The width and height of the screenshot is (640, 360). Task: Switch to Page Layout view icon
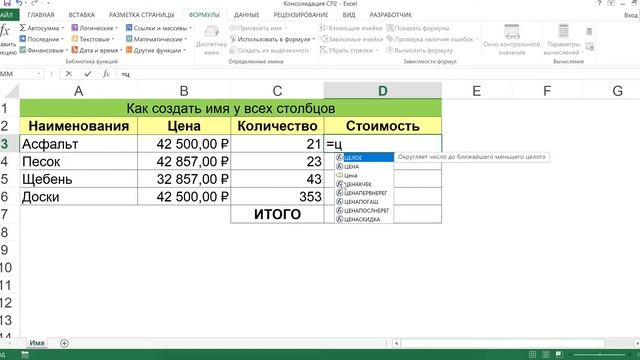pos(546,354)
